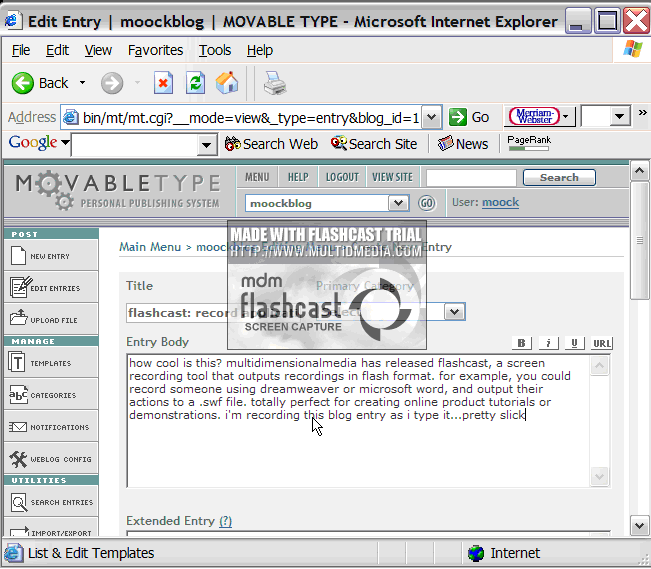The width and height of the screenshot is (651, 569).
Task: Click the round GO button beside moockblog
Action: (427, 203)
